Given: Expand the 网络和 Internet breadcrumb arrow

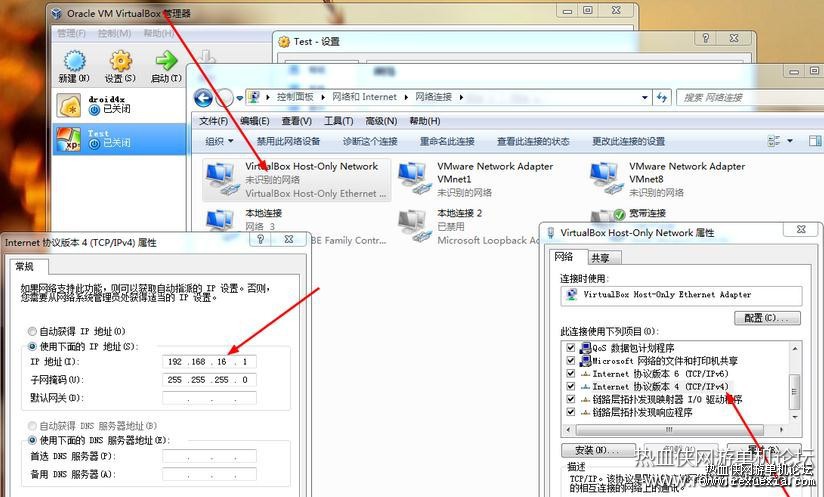Looking at the screenshot, I should 406,97.
